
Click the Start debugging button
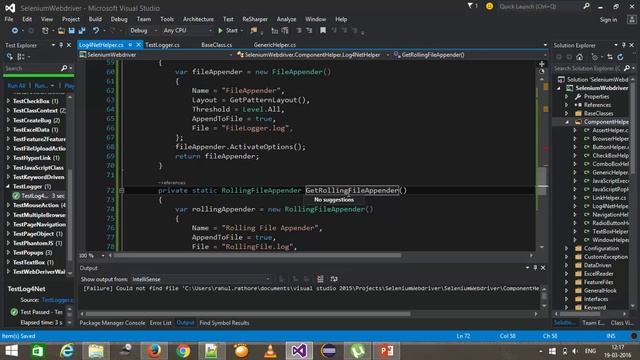pos(229,31)
